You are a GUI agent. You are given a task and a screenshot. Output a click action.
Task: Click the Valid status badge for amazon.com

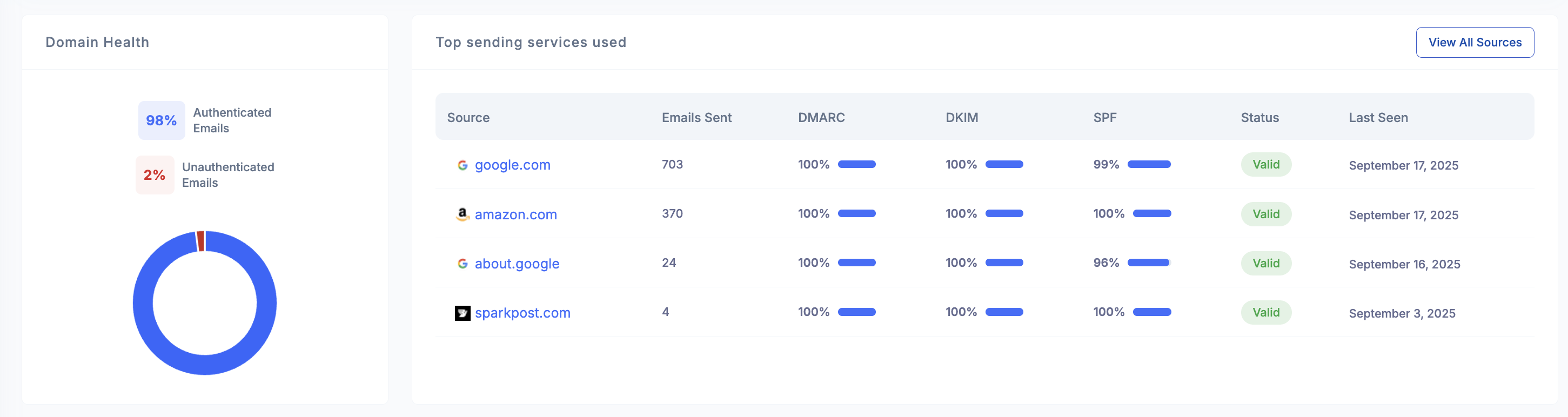1265,214
